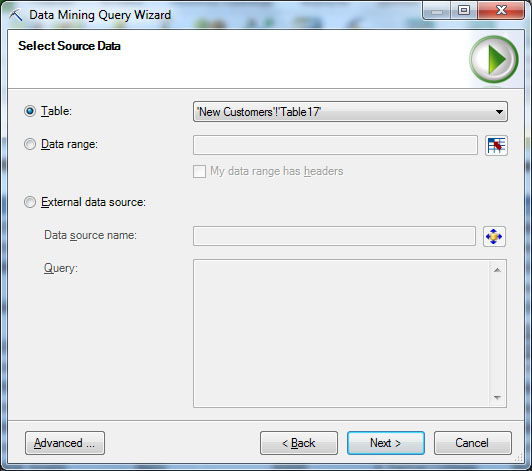Viewport: 532px width, 471px height.
Task: Select External data source radio button
Action: pos(30,202)
